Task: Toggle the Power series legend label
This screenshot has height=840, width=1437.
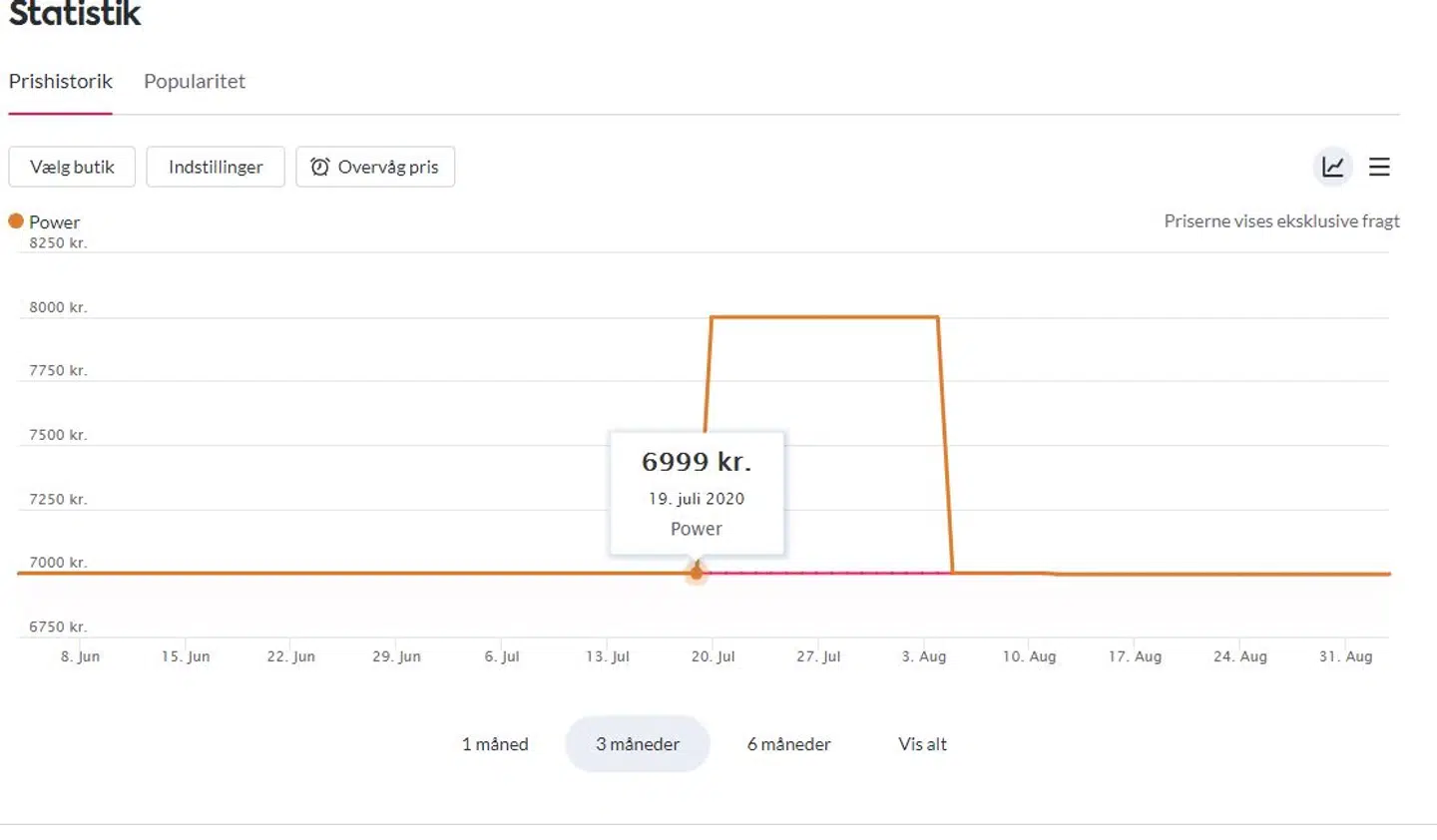Action: click(x=54, y=222)
